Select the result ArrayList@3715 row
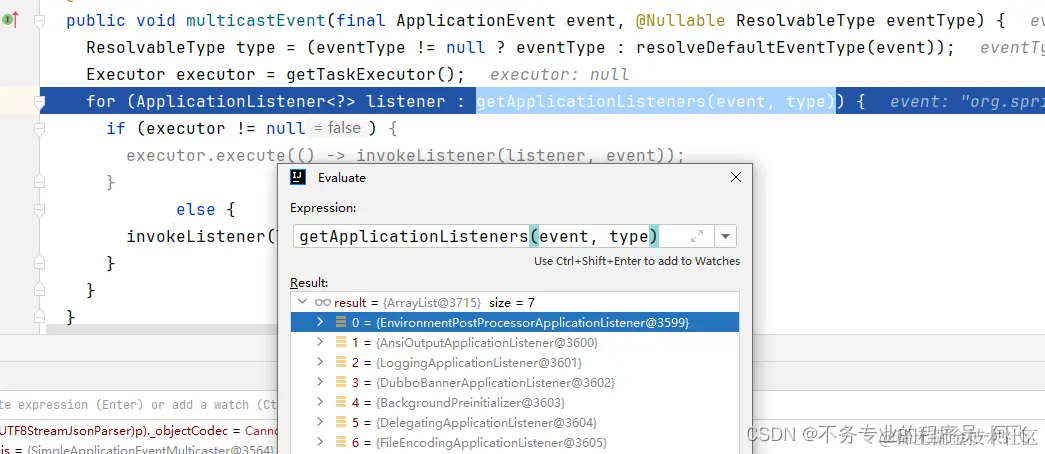1045x454 pixels. (x=515, y=302)
